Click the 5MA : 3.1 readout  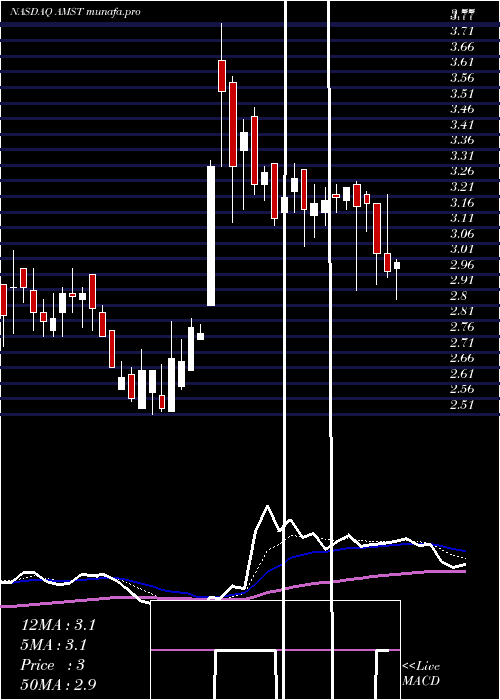coord(54,645)
